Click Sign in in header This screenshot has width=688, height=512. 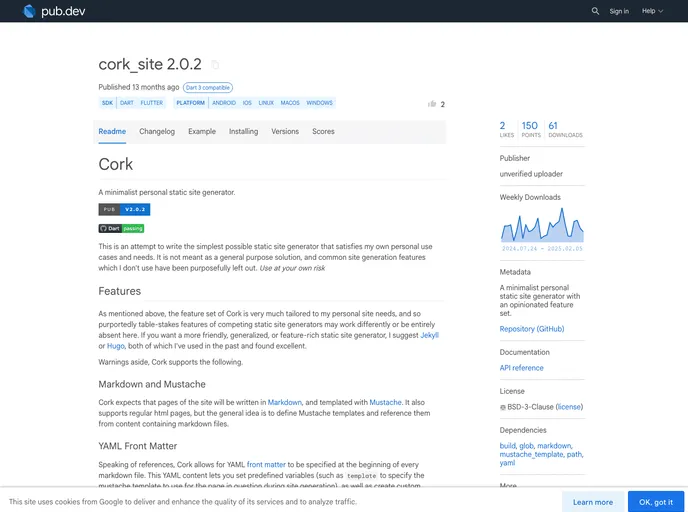[619, 11]
